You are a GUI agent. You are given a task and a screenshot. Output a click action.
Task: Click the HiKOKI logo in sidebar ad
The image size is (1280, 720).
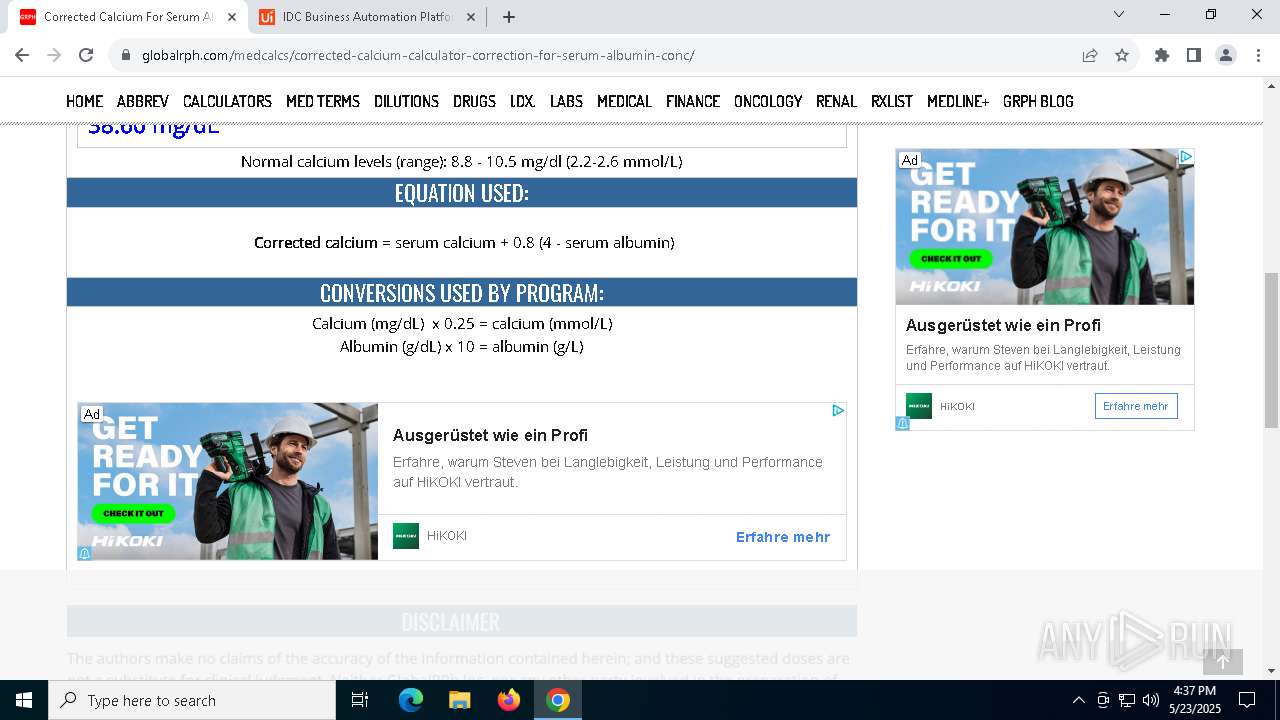[919, 406]
